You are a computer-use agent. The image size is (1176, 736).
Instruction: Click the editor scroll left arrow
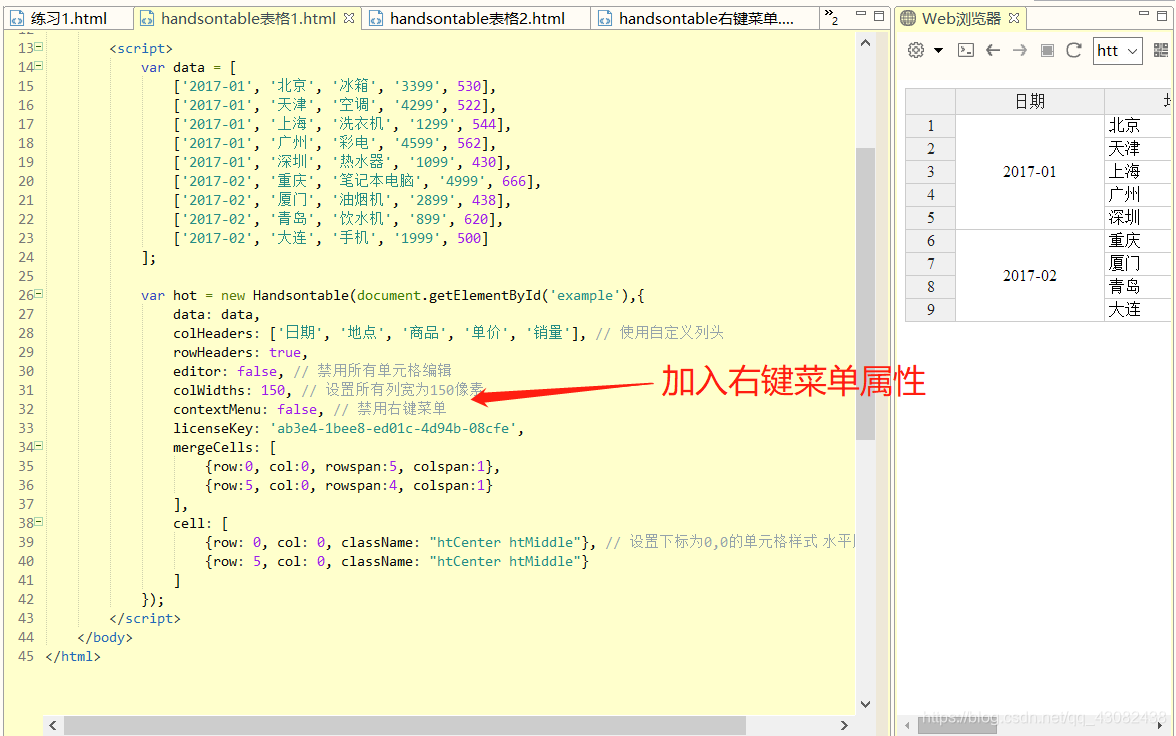pos(52,725)
